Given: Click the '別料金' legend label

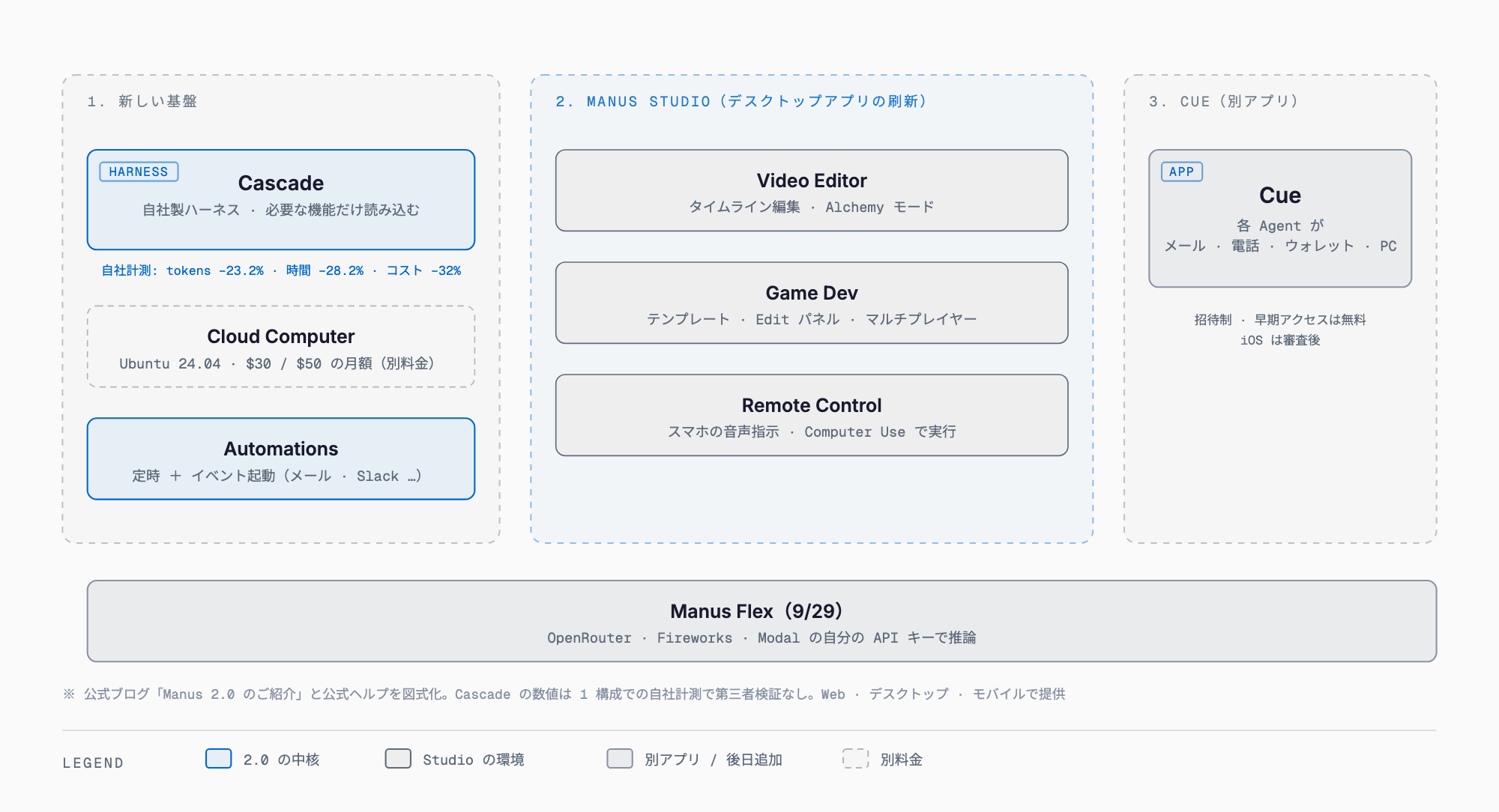Looking at the screenshot, I should click(902, 760).
